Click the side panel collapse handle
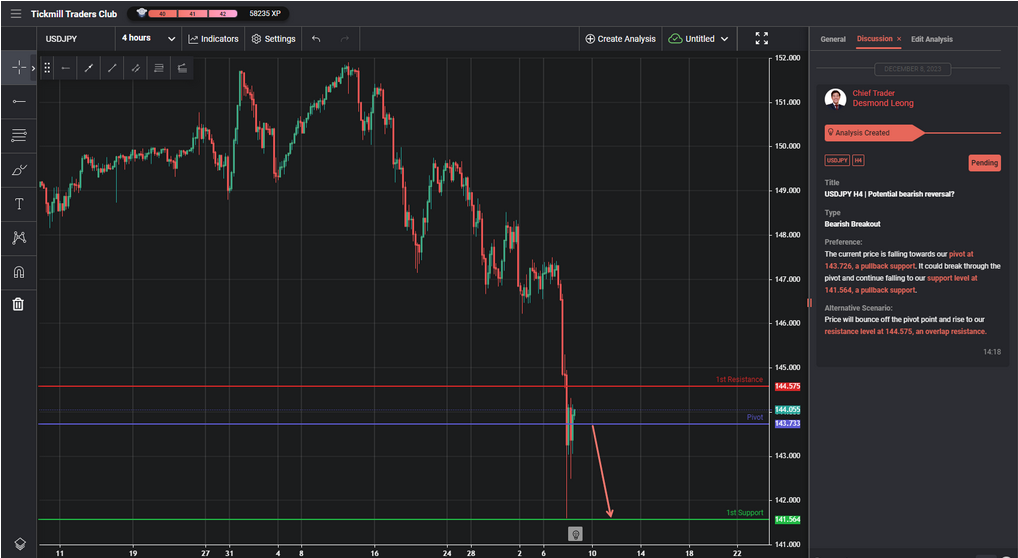Screen dimensions: 1018x558 [x=809, y=303]
